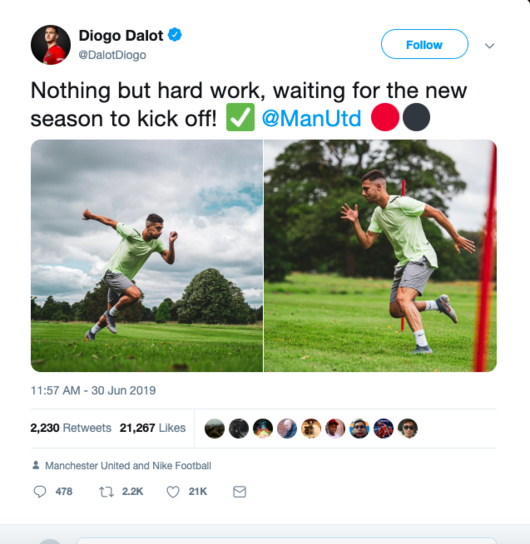Screen dimensions: 530x544
Task: Expand the tweet options chevron
Action: tap(489, 45)
